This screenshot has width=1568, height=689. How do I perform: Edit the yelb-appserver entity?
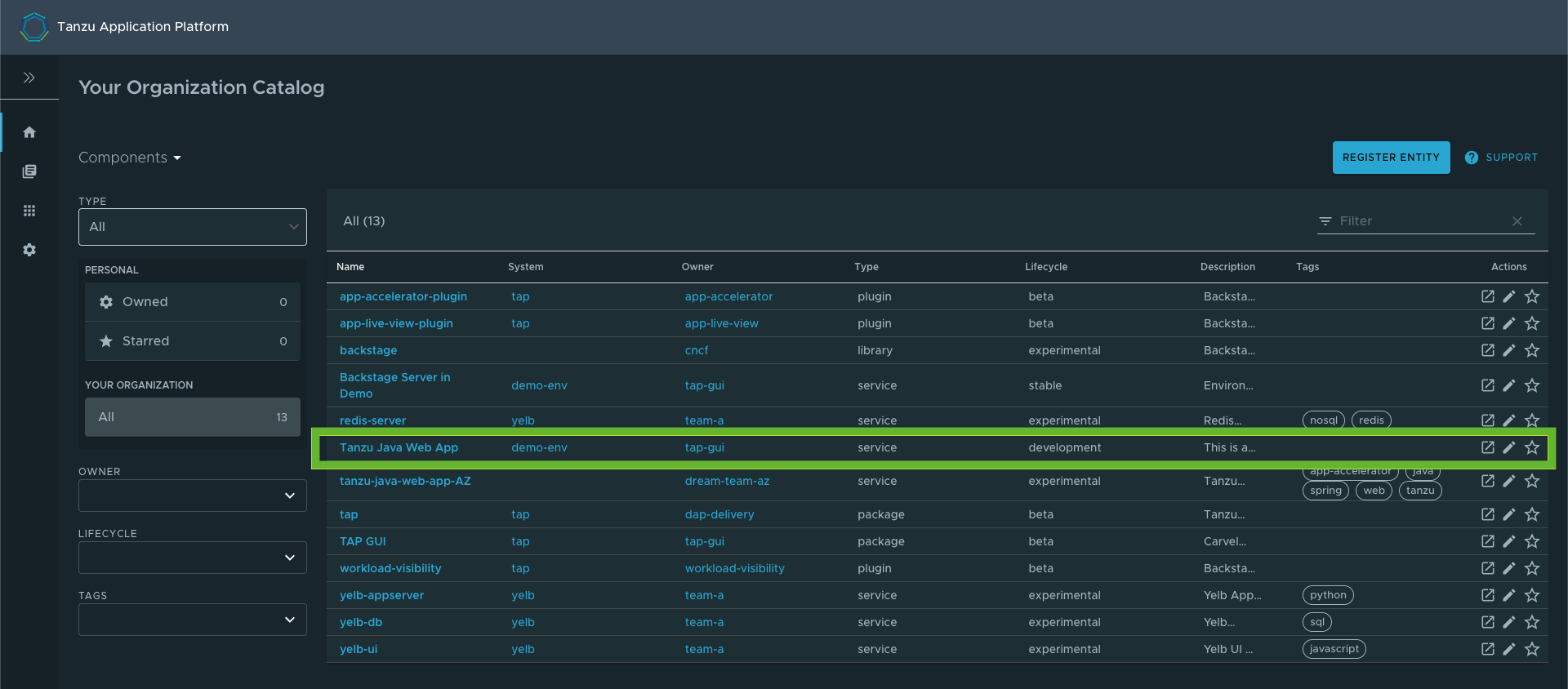point(1509,595)
